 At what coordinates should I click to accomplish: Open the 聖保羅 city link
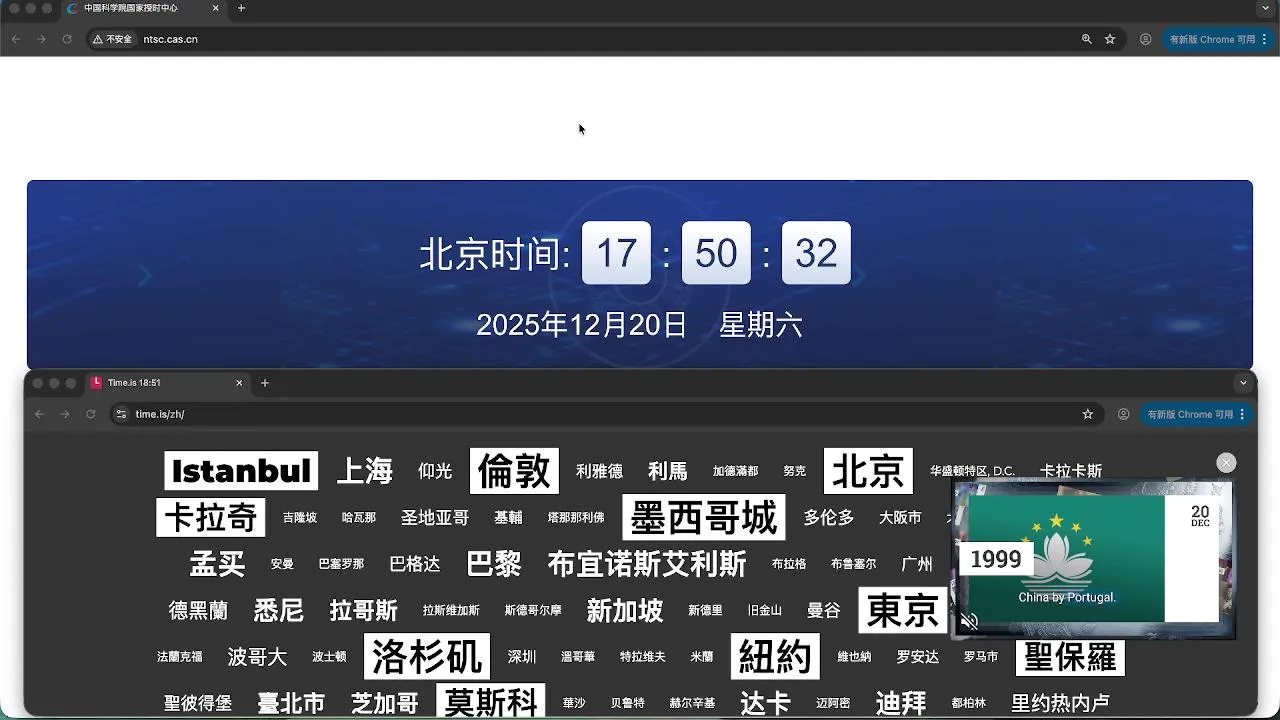pyautogui.click(x=1071, y=657)
